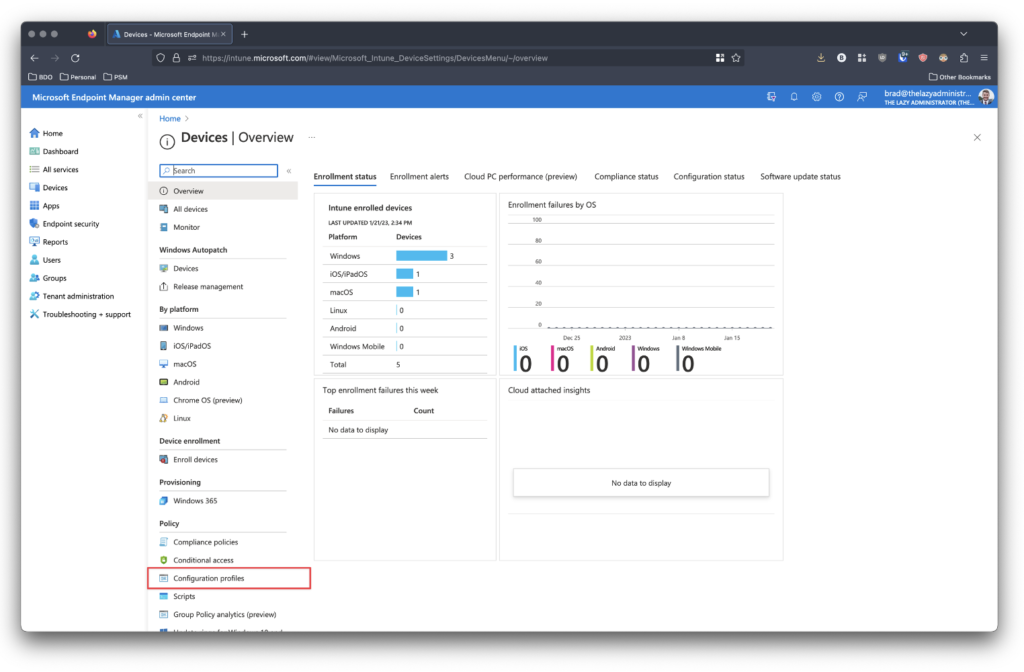Open the Firefox extensions puzzle icon
This screenshot has height=672, width=1024.
[963, 58]
